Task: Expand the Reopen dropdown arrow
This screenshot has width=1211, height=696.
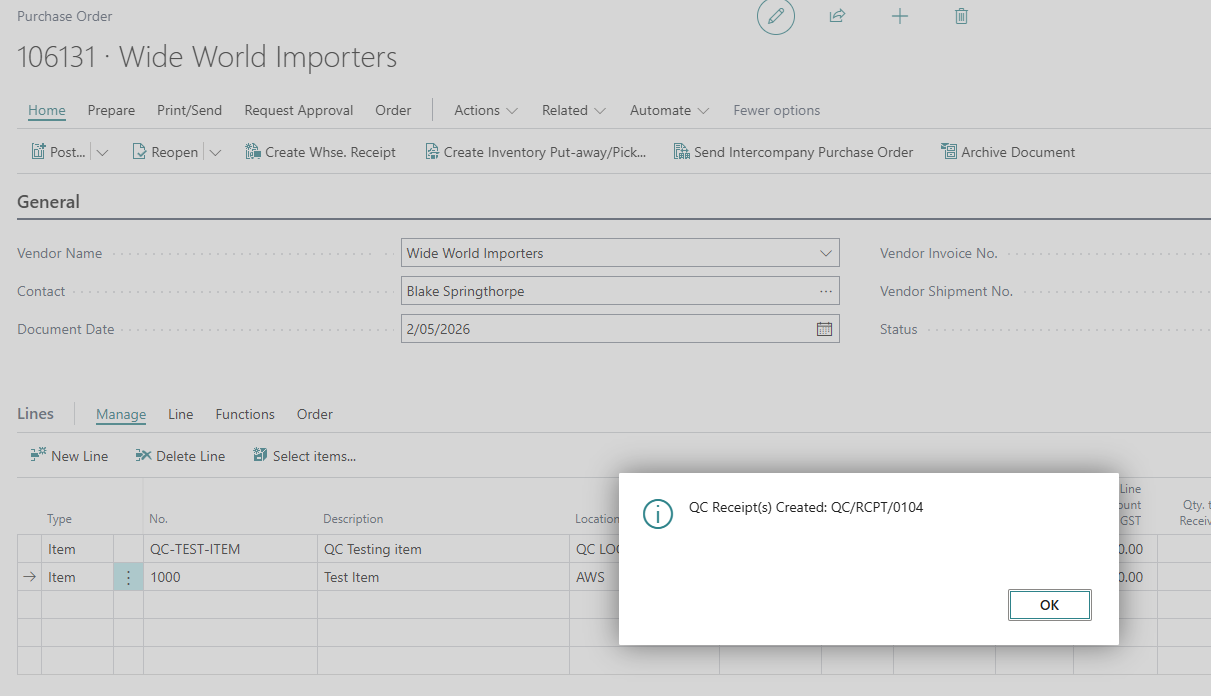Action: click(215, 152)
